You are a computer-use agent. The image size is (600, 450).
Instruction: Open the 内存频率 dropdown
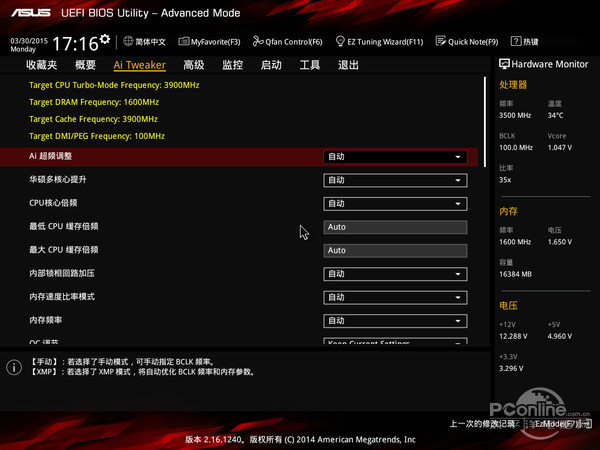click(x=395, y=321)
